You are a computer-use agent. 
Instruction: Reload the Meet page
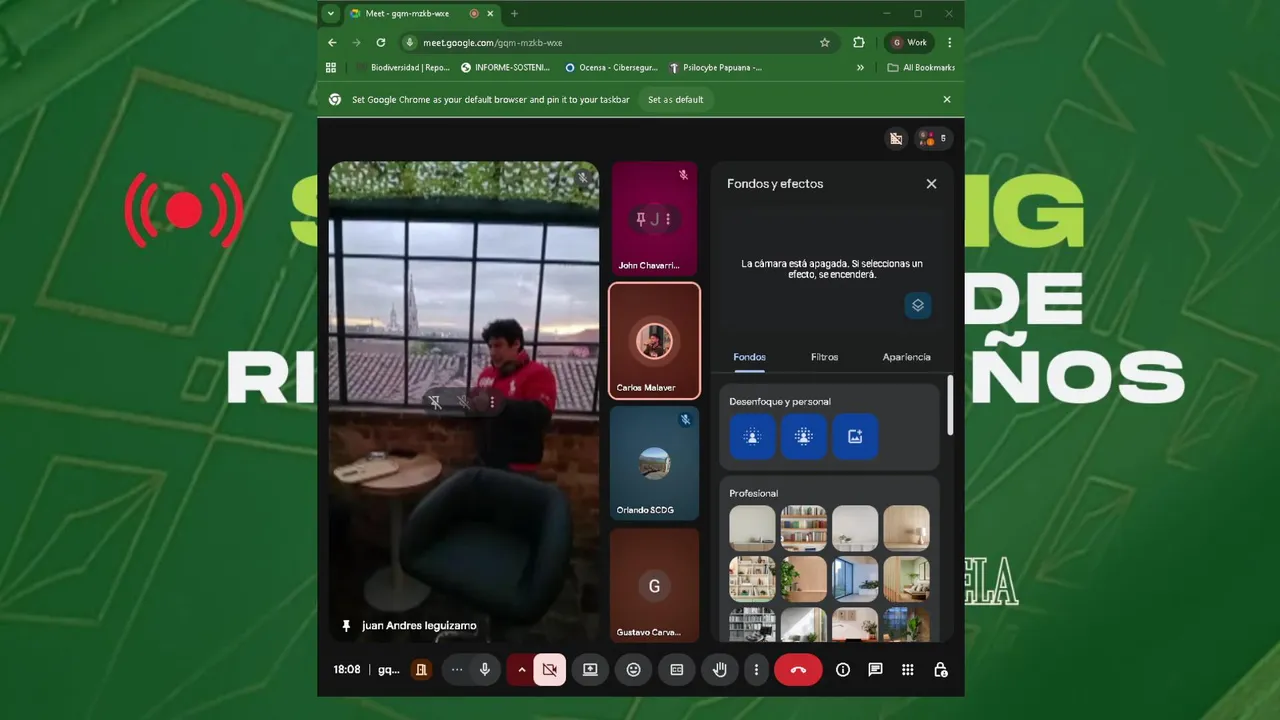tap(381, 43)
